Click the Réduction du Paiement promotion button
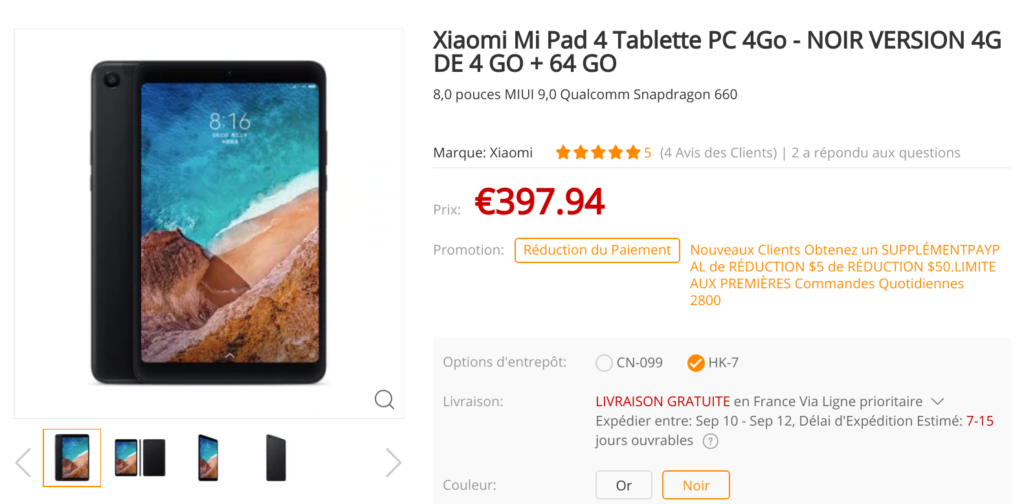Viewport: 1024px width, 504px height. pyautogui.click(x=598, y=250)
